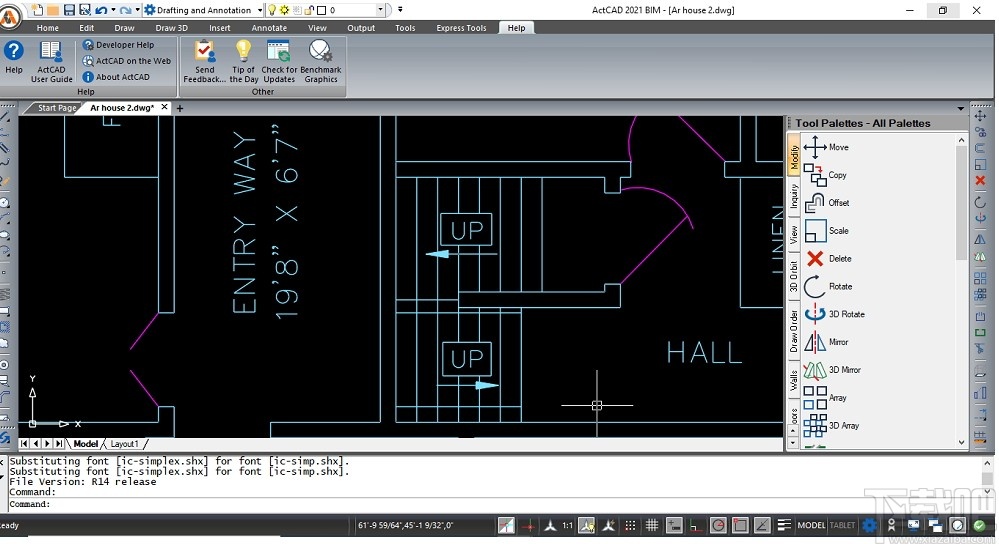Switch to the Draw 3D ribbon tab
Viewport: 999px width, 544px height.
point(171,28)
